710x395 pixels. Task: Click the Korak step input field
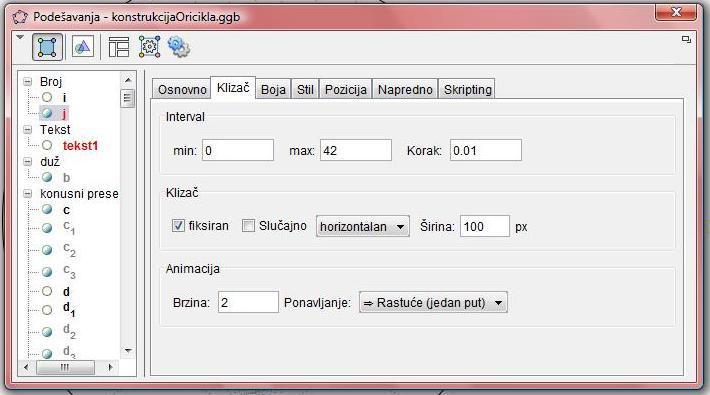tap(486, 150)
